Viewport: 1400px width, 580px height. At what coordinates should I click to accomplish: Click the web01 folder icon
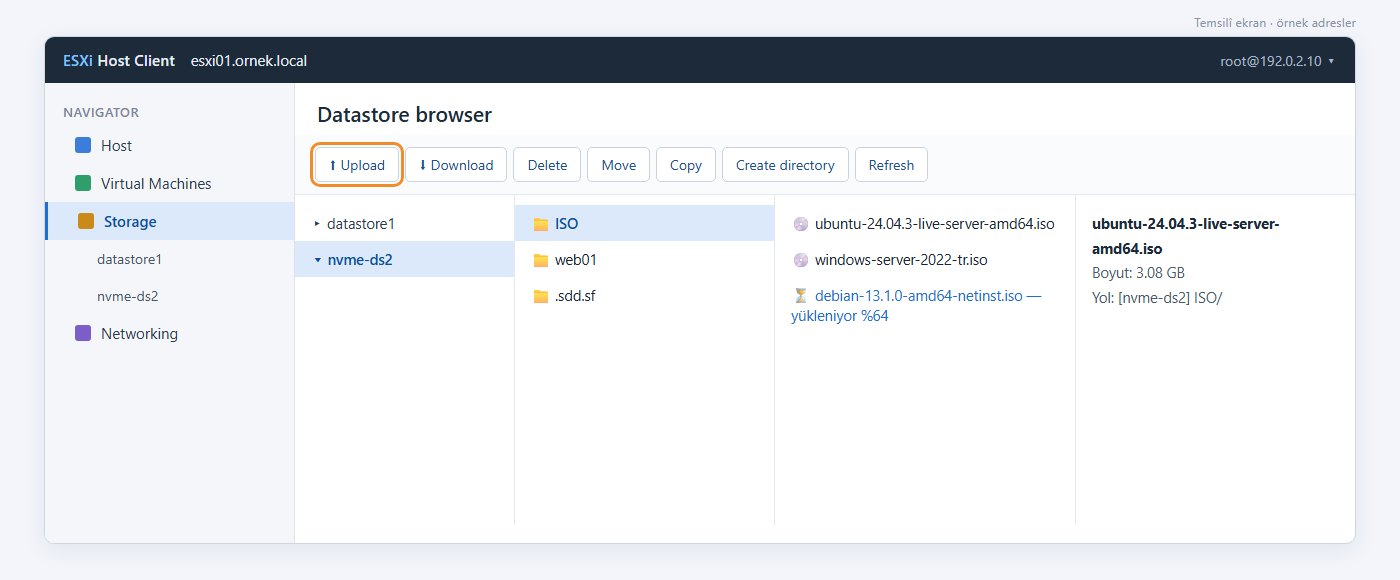click(x=541, y=260)
